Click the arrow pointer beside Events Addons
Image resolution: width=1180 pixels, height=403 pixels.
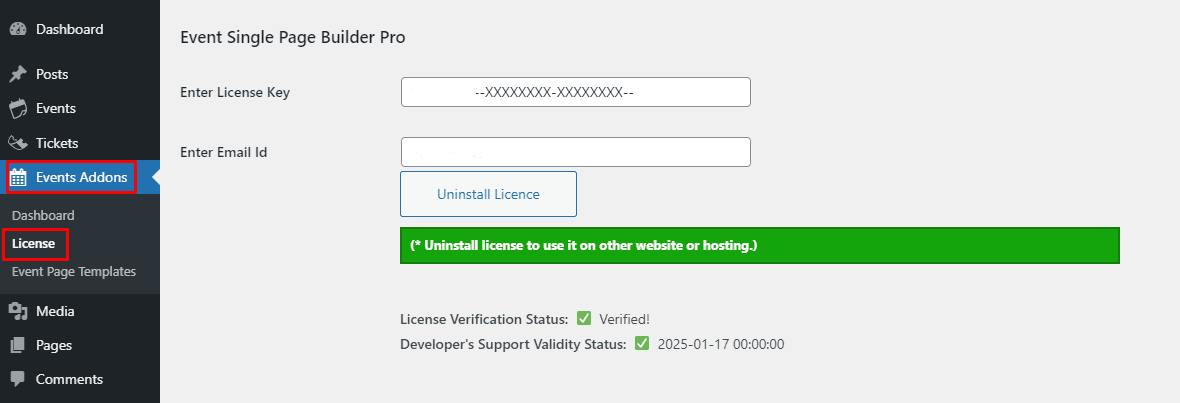(x=154, y=178)
